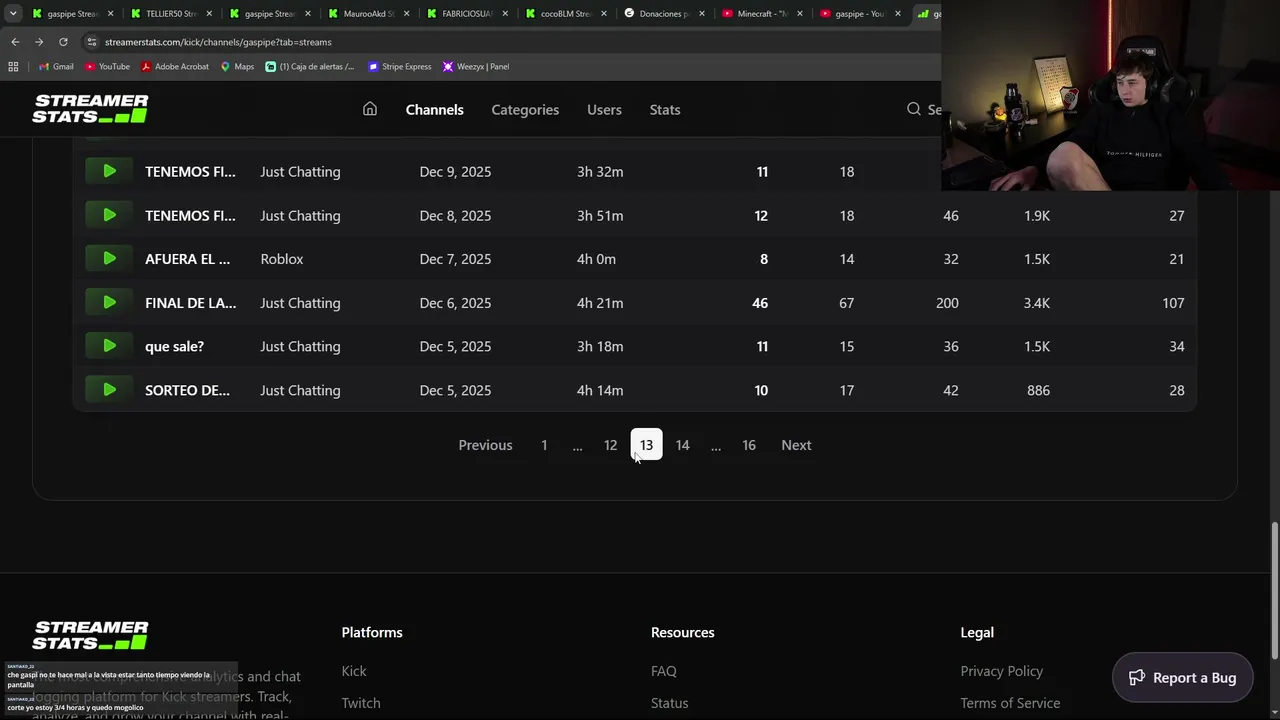Switch to the cocoBLM browser tab
Viewport: 1280px width, 720px height.
(564, 14)
